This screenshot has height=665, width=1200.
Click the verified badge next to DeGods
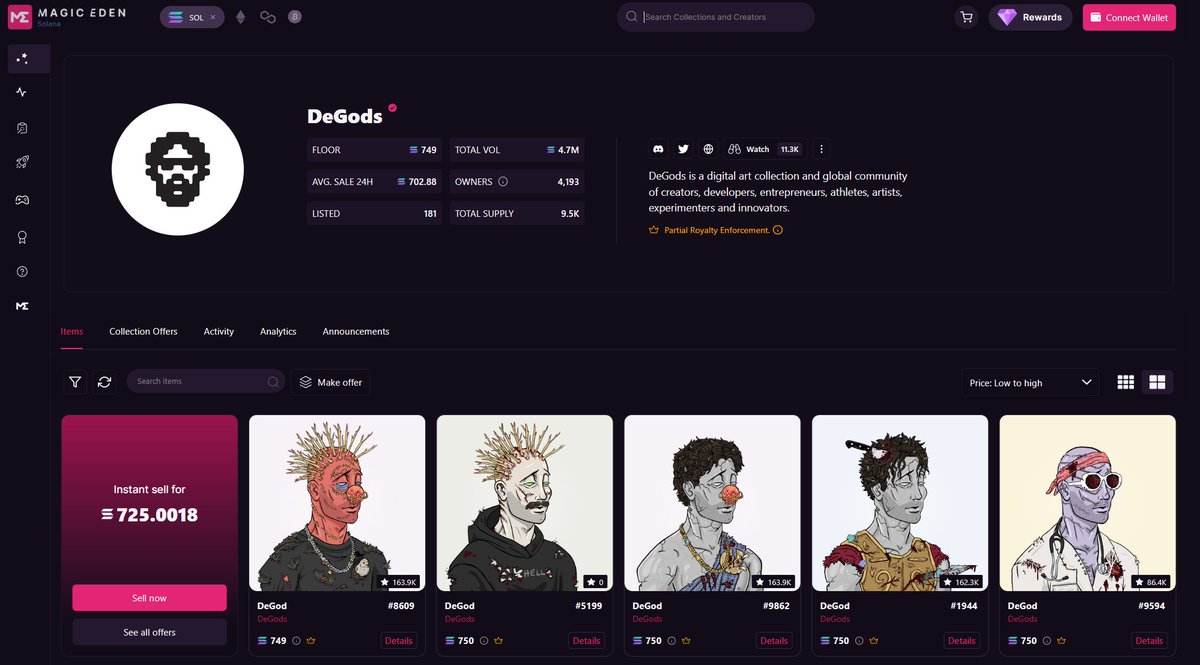tap(392, 108)
